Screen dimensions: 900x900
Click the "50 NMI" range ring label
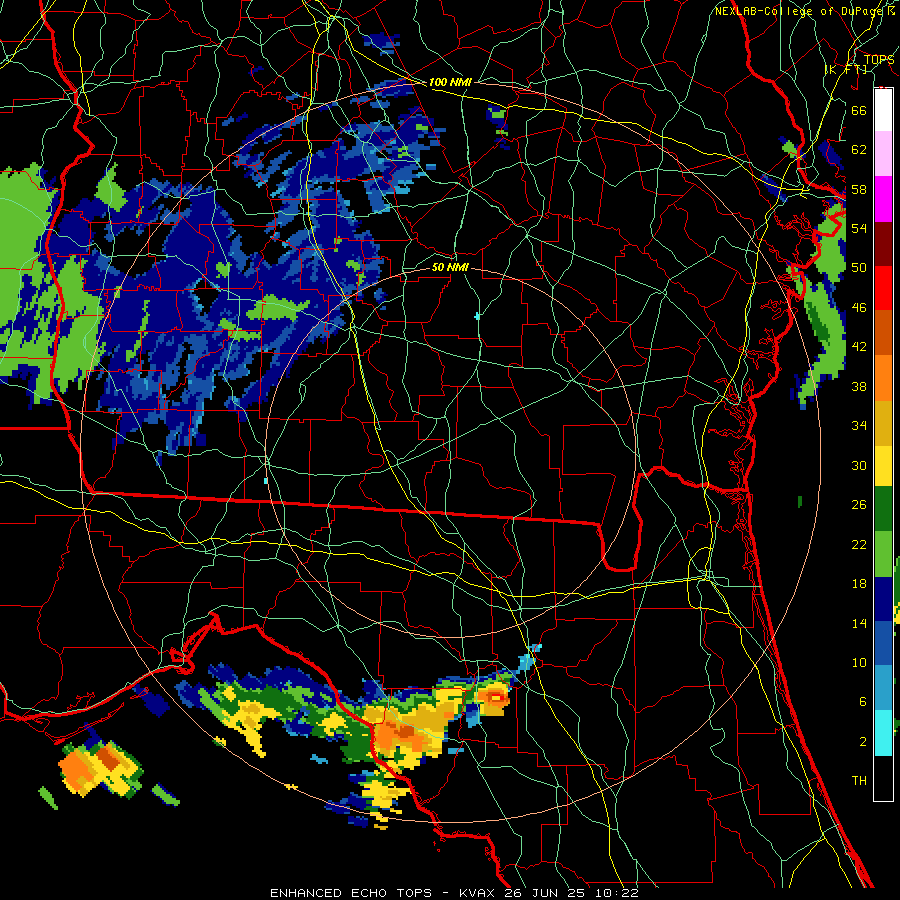click(450, 268)
